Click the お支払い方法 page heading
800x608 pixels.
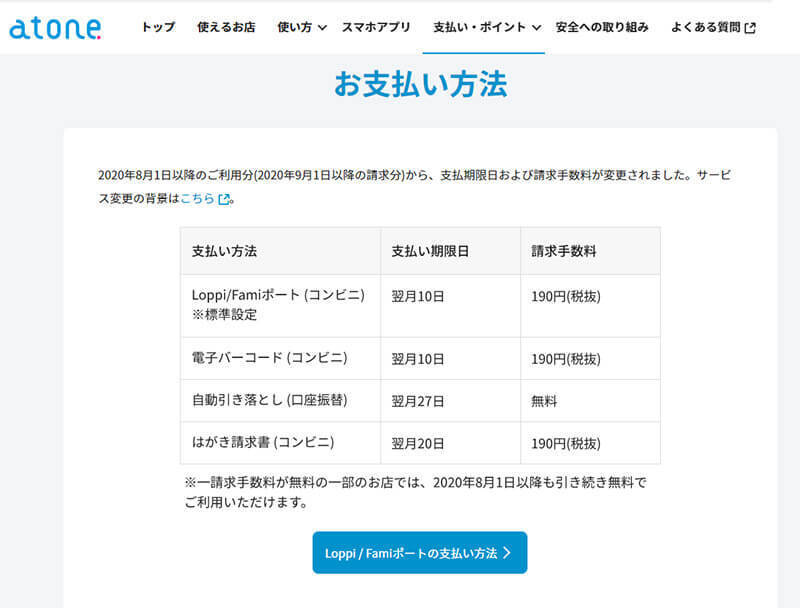(420, 84)
